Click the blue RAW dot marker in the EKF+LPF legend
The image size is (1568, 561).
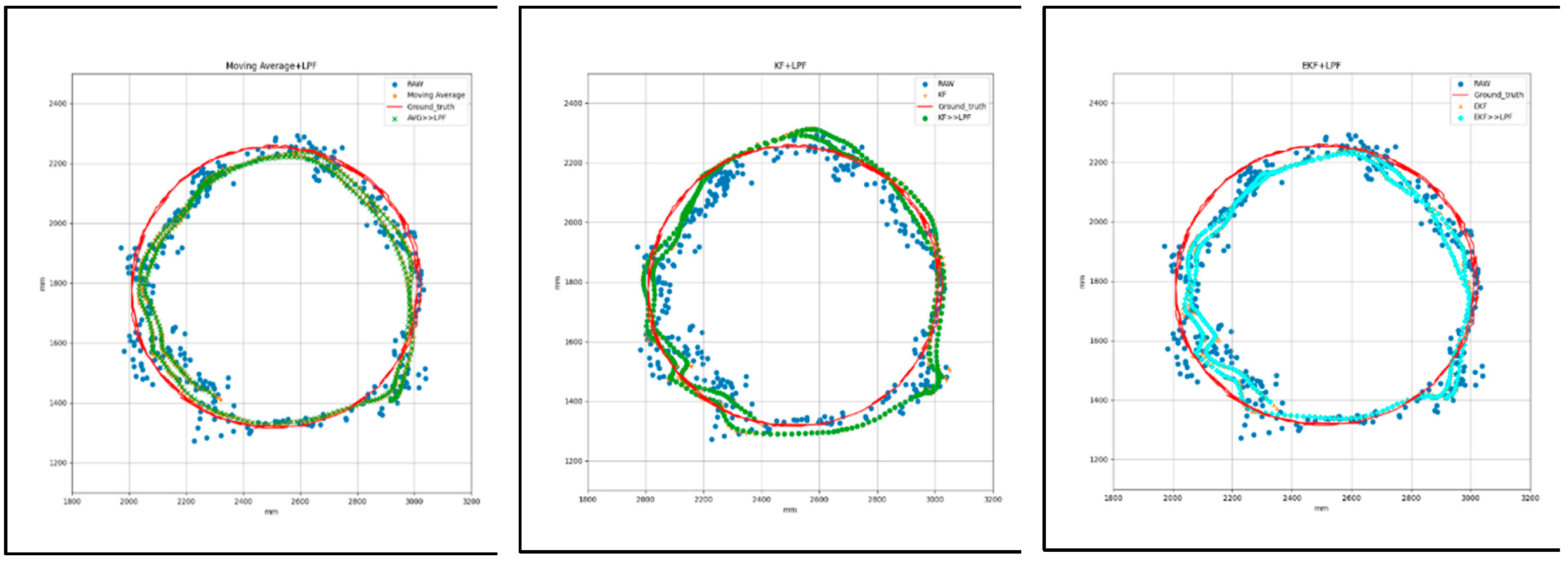pos(1461,85)
